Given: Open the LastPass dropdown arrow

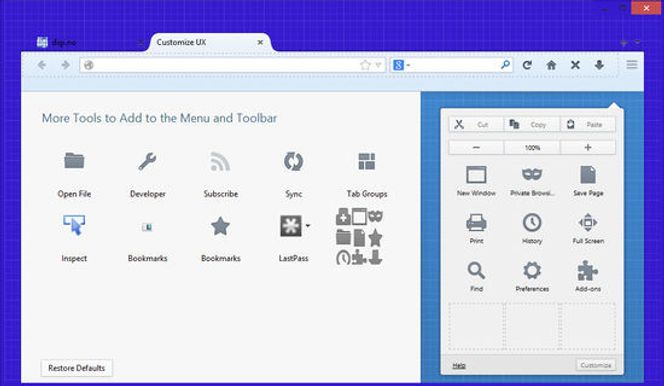Looking at the screenshot, I should 308,226.
